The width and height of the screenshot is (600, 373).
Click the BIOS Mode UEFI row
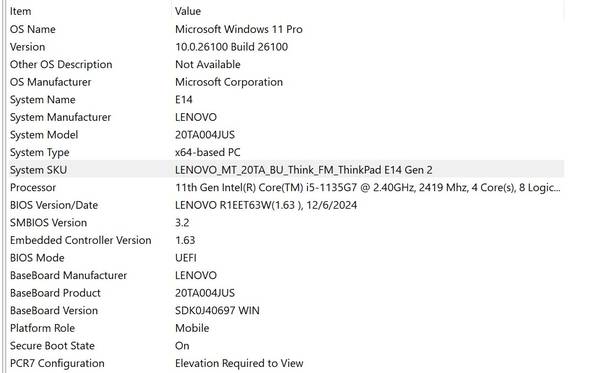(285, 258)
